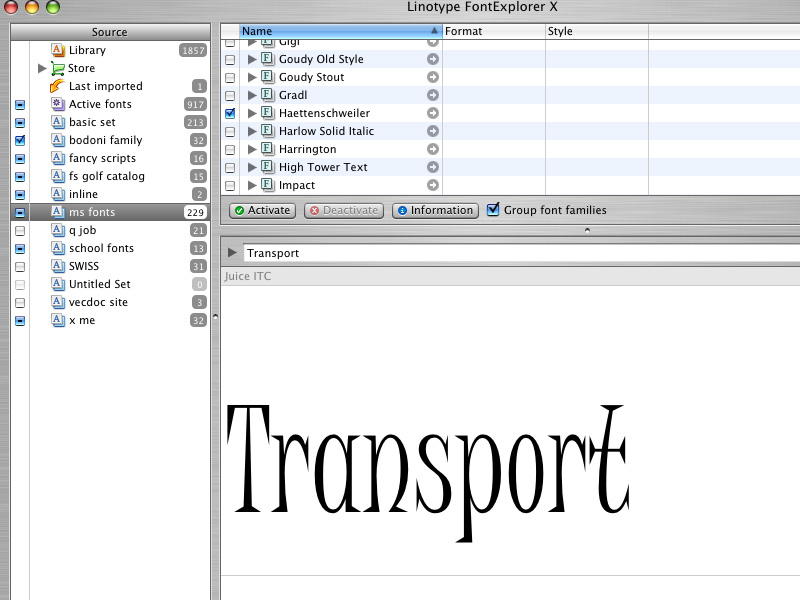The image size is (800, 600).
Task: Click the horizontal pane splitter handle
Action: pos(587,230)
